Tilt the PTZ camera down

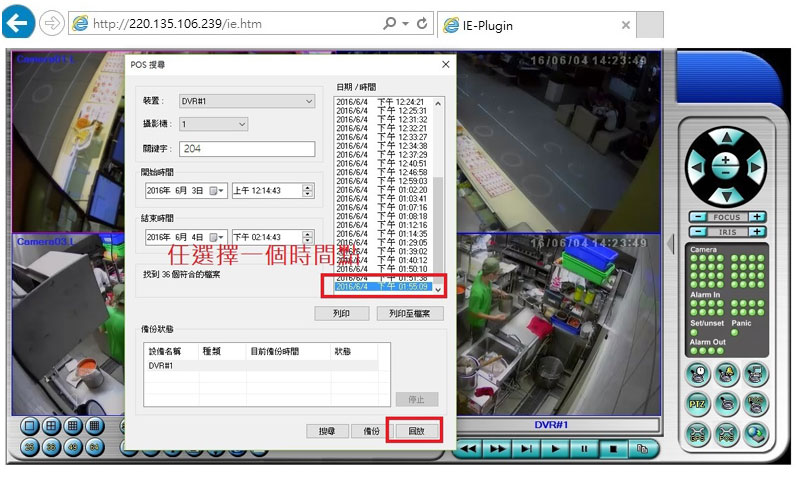coord(726,195)
